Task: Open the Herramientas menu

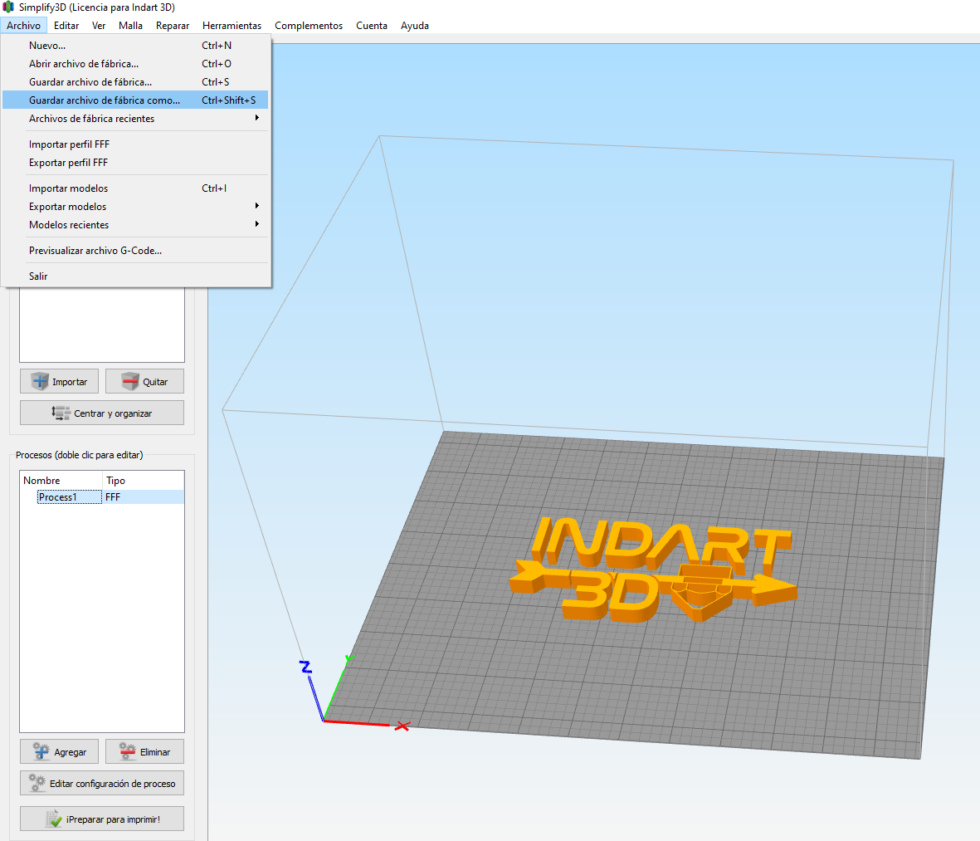Action: [232, 26]
